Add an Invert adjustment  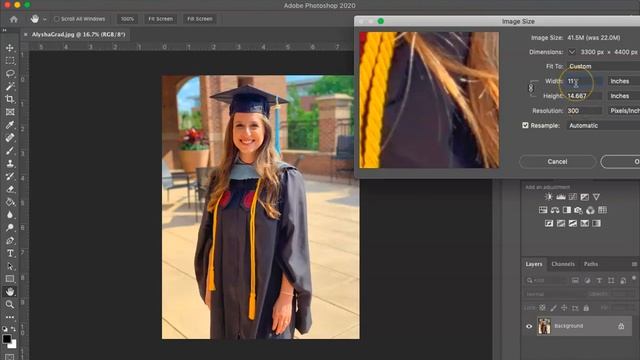[549, 223]
